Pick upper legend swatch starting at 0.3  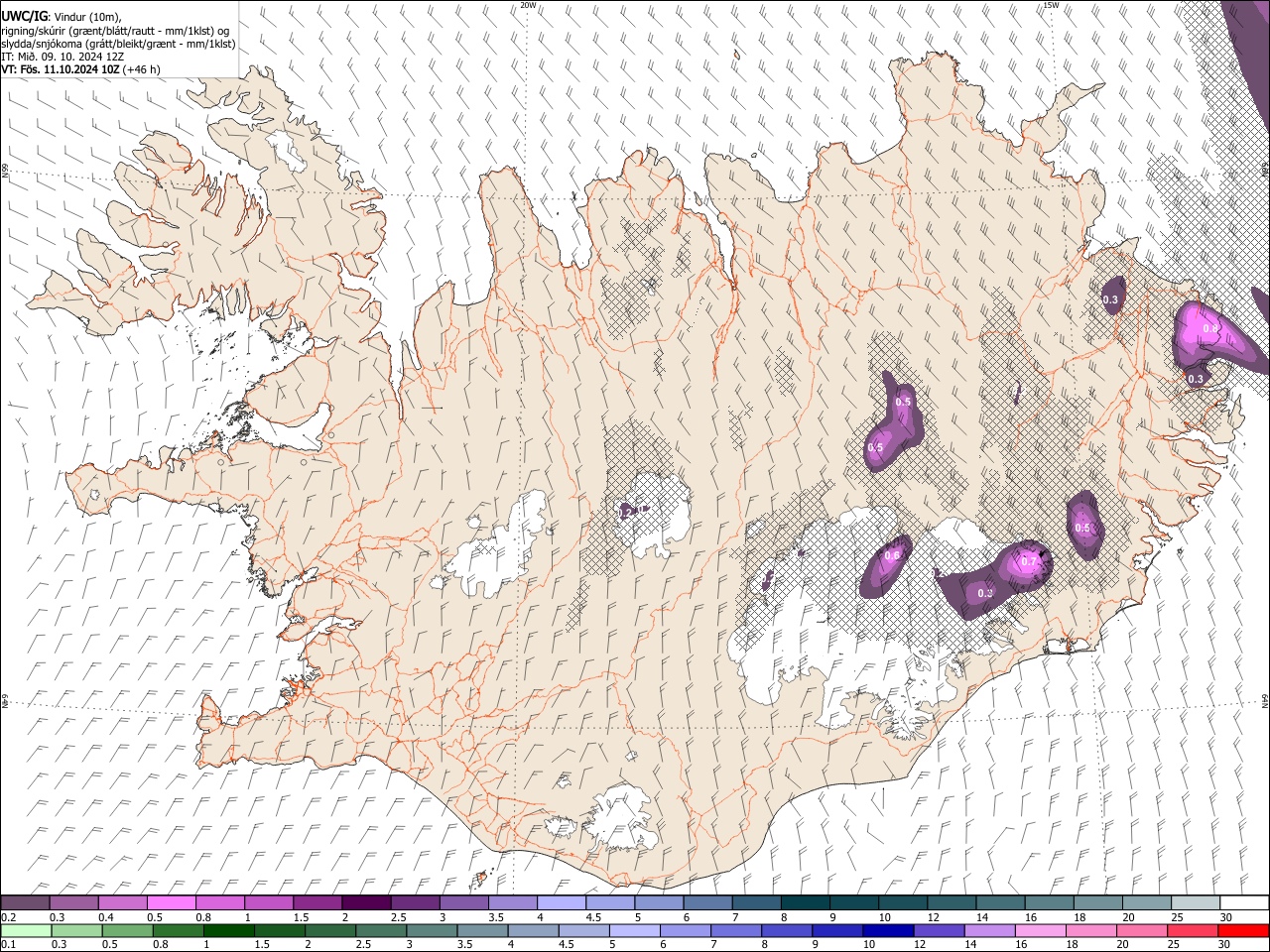(73, 903)
